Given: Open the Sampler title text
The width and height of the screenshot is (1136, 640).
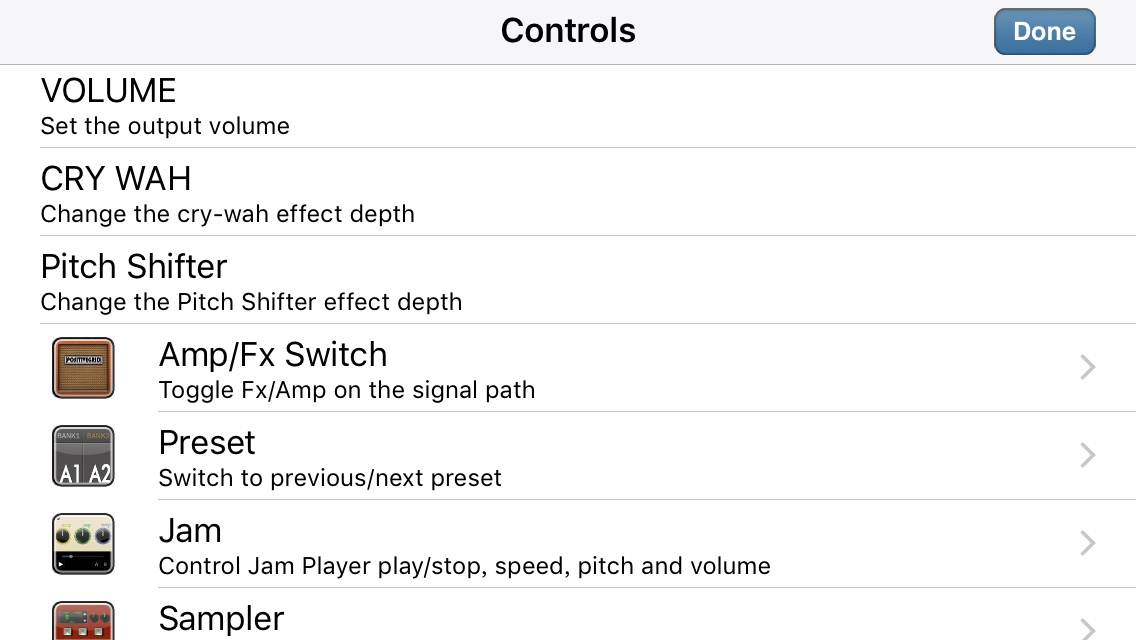Looking at the screenshot, I should [221, 619].
